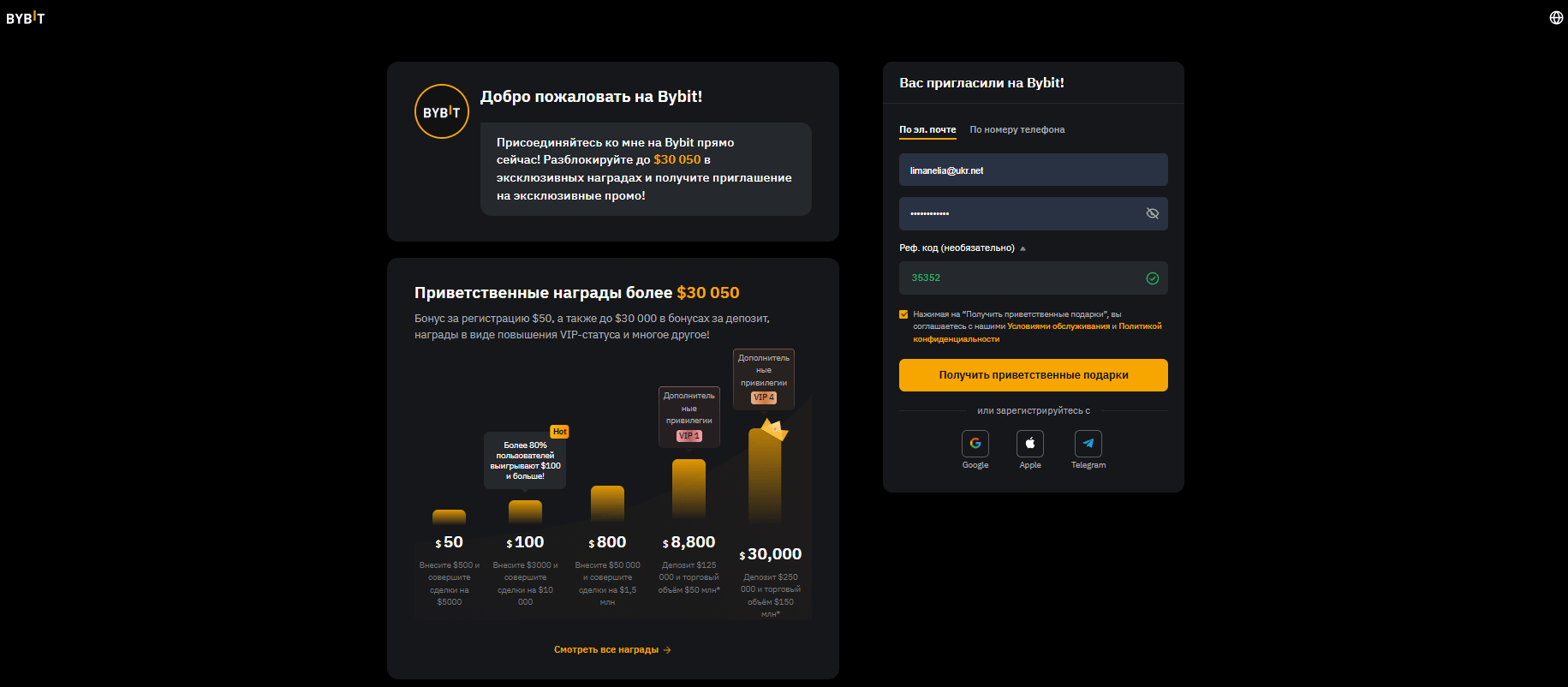Uncheck the terms agreement checkbox
Viewport: 1568px width, 687px height.
click(903, 314)
